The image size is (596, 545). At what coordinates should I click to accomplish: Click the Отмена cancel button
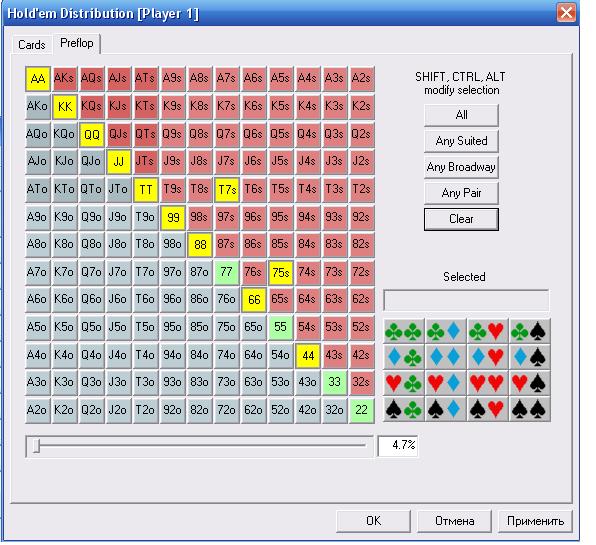click(455, 521)
